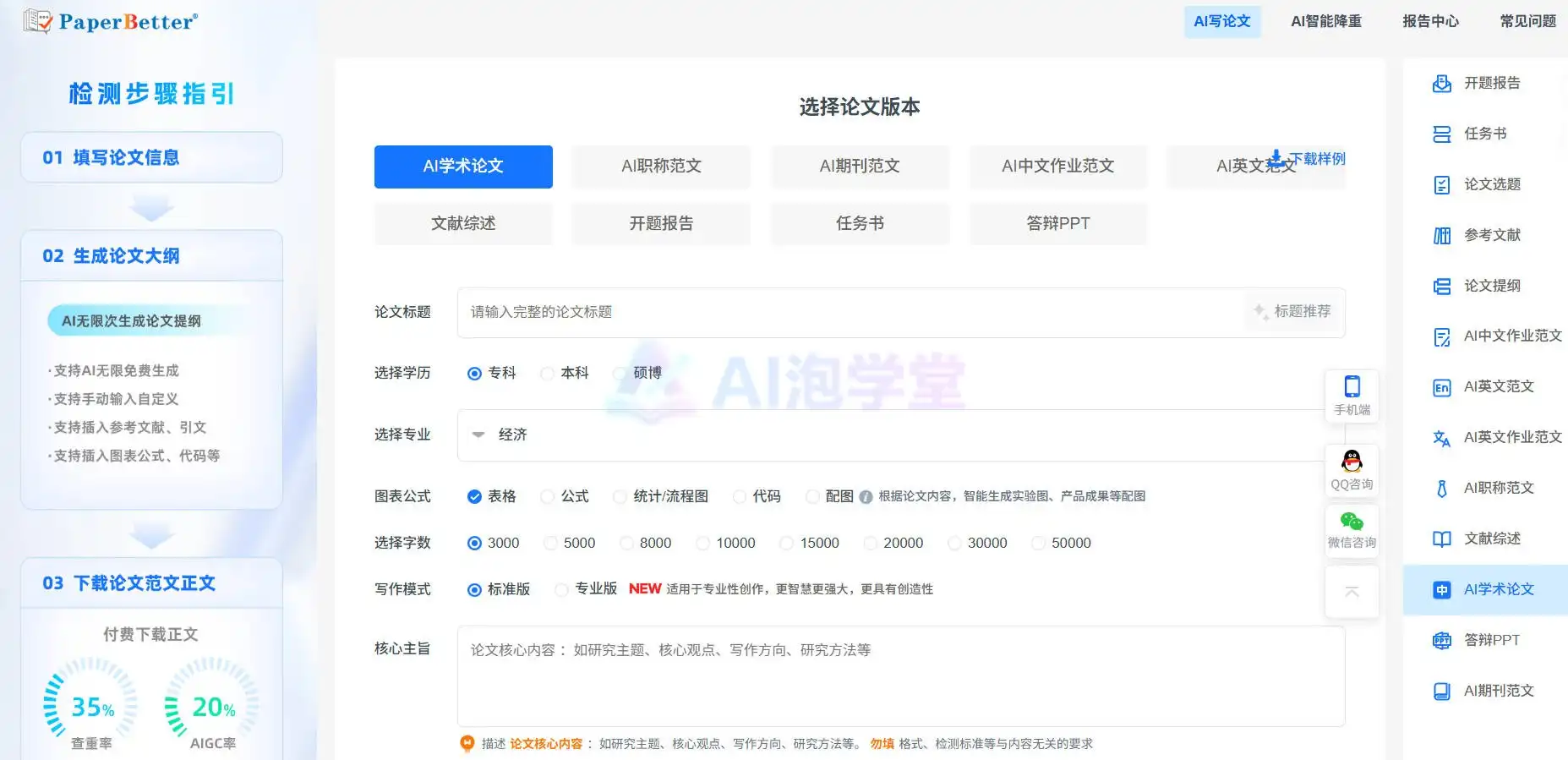Switch to the AI智能降重 tab
The image size is (1568, 760).
click(x=1326, y=21)
